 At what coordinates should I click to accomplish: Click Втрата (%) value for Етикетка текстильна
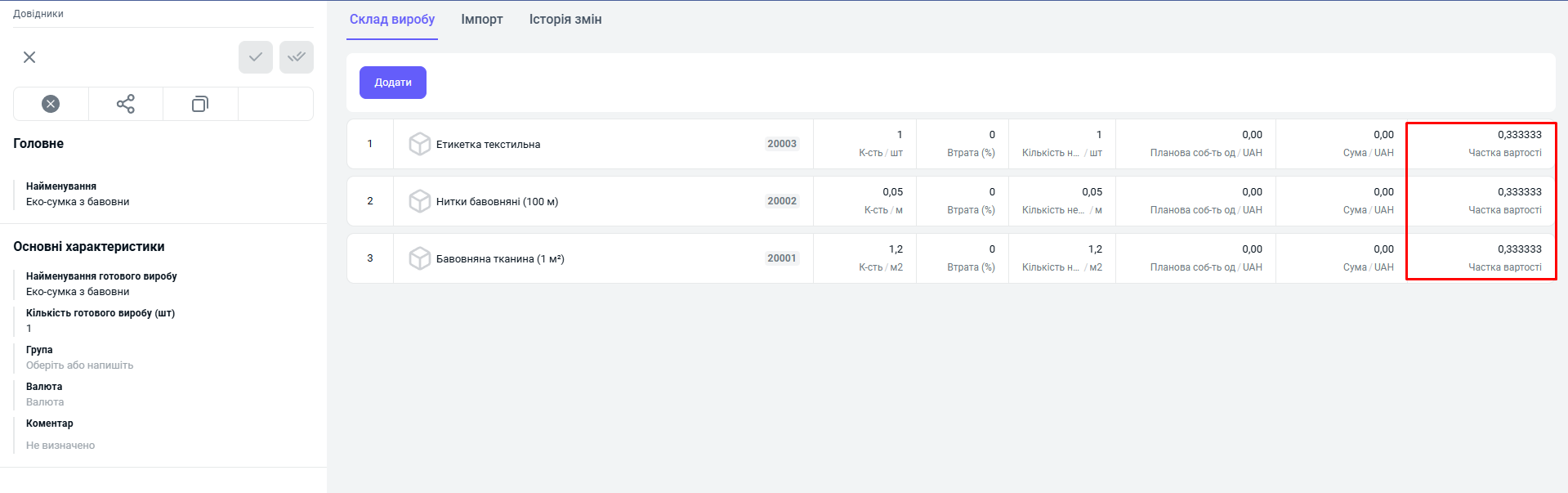pyautogui.click(x=992, y=135)
